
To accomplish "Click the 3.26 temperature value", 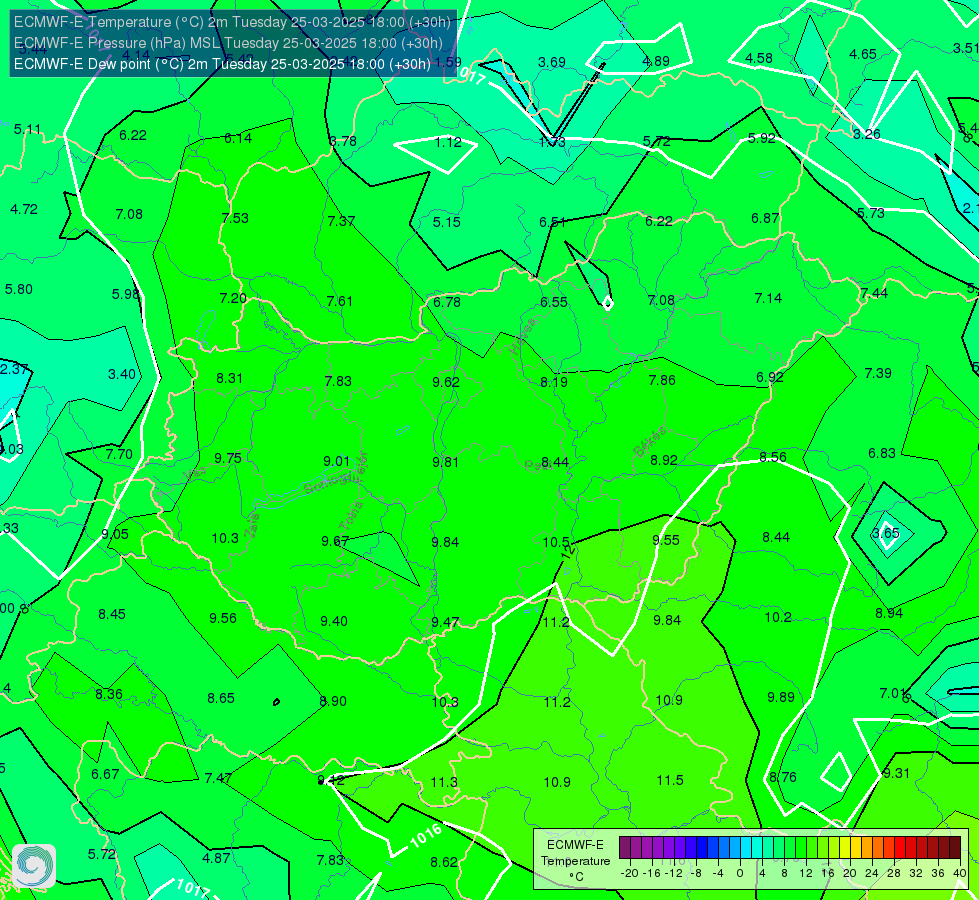I will click(867, 134).
